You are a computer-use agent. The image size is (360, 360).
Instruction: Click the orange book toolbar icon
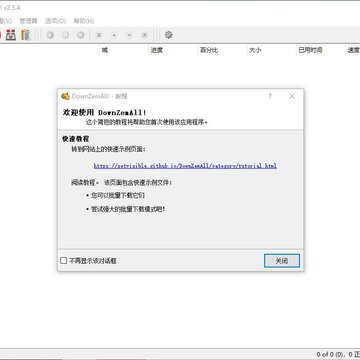(x=26, y=35)
